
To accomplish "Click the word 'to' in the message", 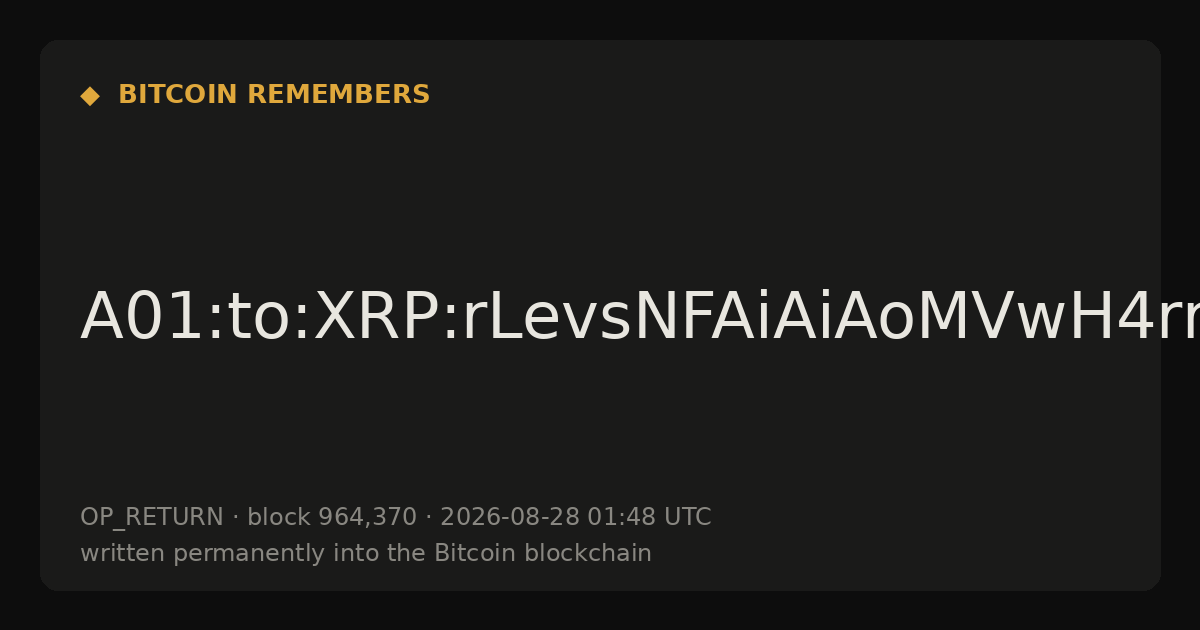I will pyautogui.click(x=257, y=318).
